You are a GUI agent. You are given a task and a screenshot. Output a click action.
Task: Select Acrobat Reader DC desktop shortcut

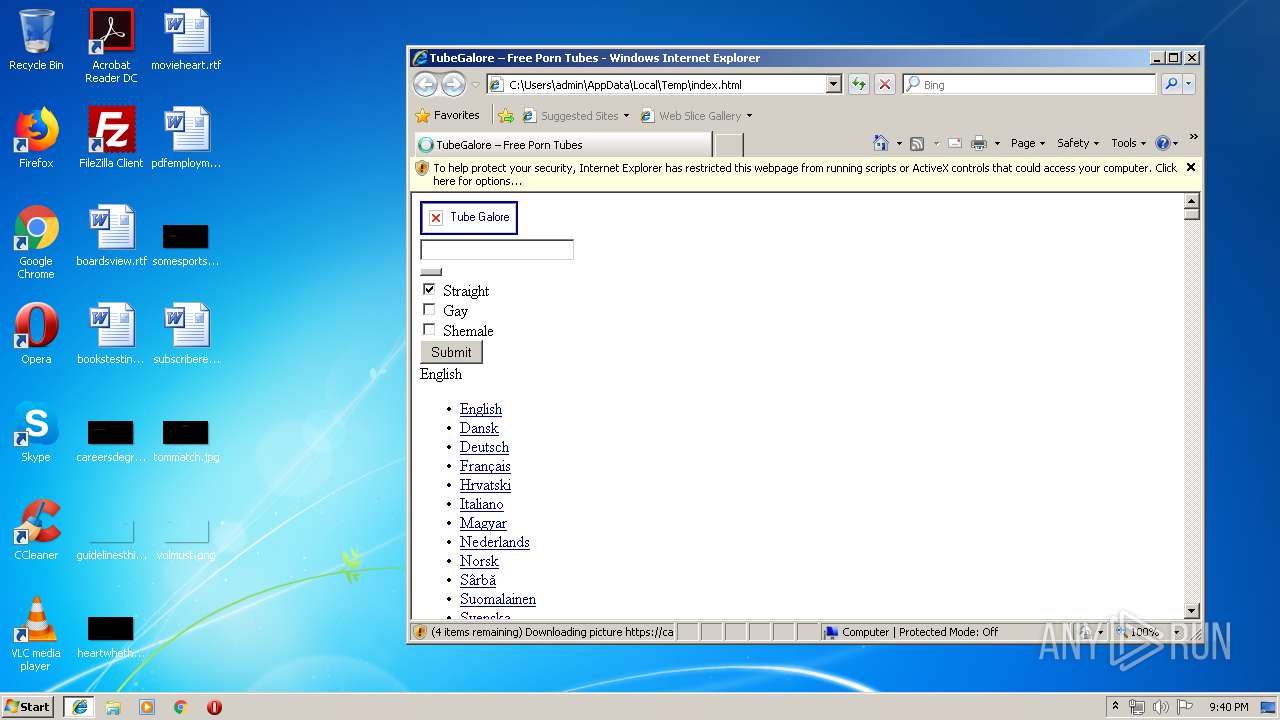click(x=111, y=46)
